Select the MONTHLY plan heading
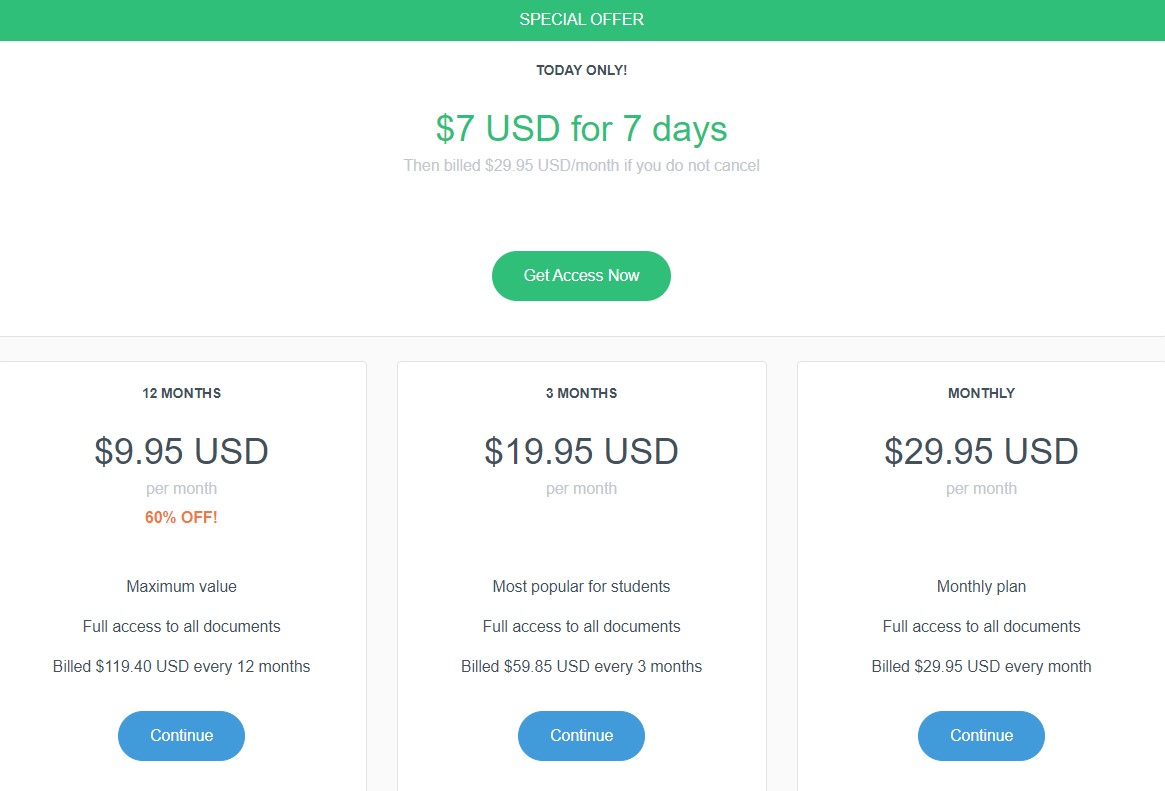The height and width of the screenshot is (791, 1165). (x=981, y=393)
